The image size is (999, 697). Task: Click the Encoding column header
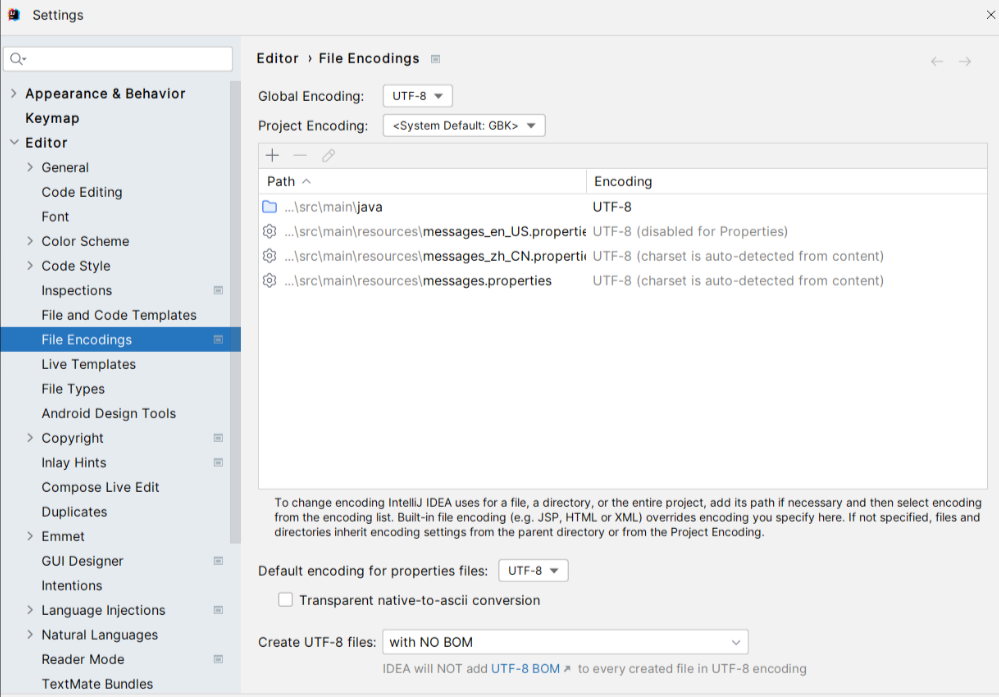coord(787,182)
